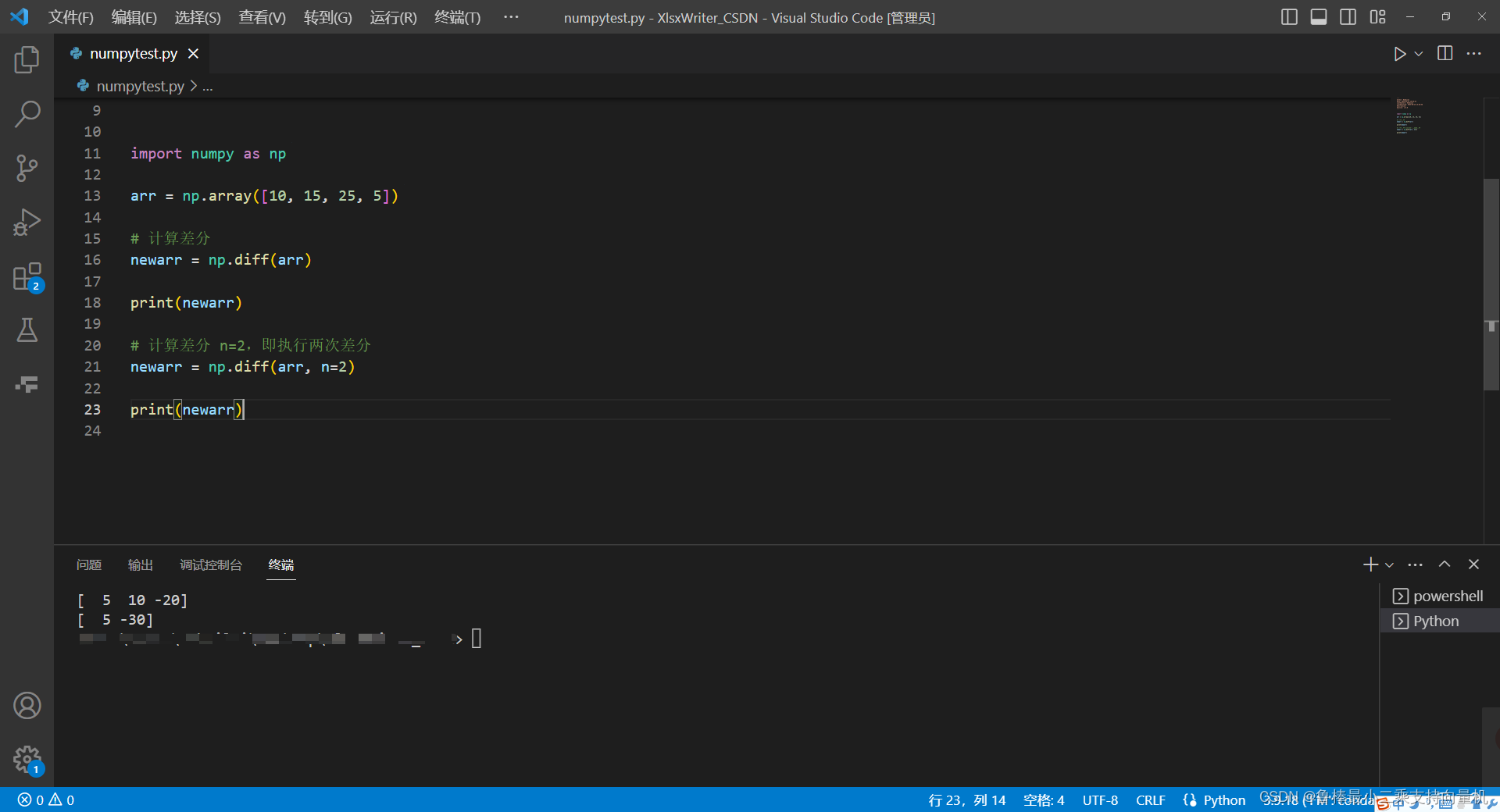The image size is (1500, 812).
Task: Maximize the panel with up chevron
Action: point(1445,564)
